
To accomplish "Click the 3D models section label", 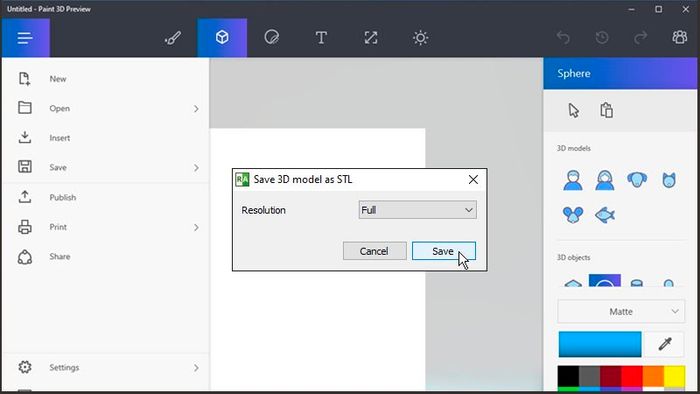I will [x=574, y=148].
